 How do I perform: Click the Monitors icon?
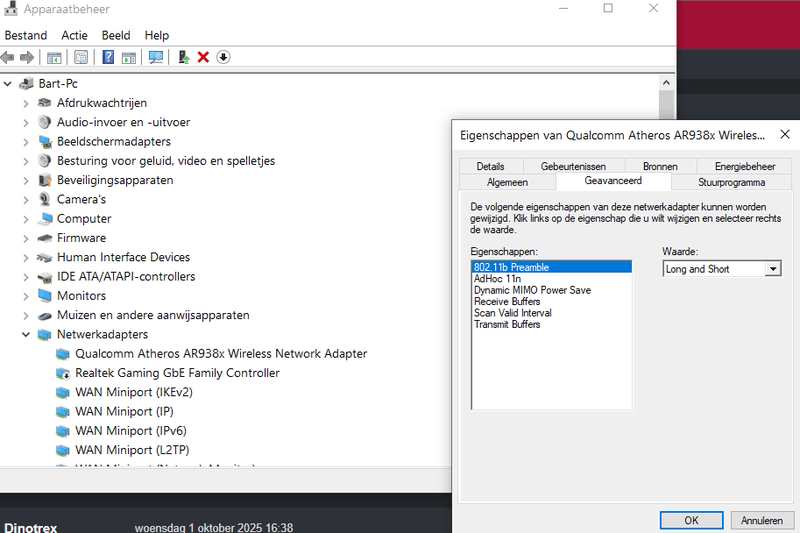pyautogui.click(x=45, y=296)
